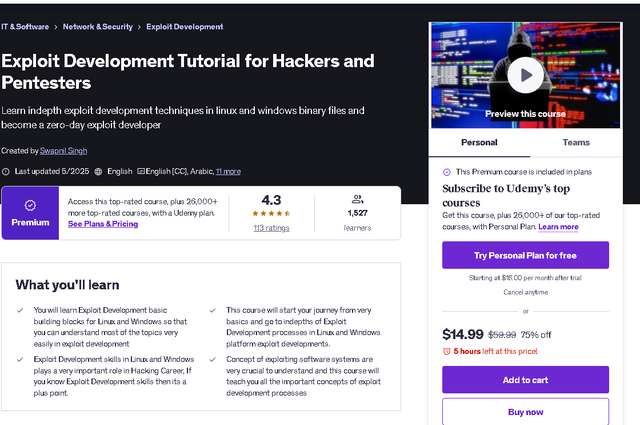640x425 pixels.
Task: Click the learners people icon
Action: tap(357, 199)
